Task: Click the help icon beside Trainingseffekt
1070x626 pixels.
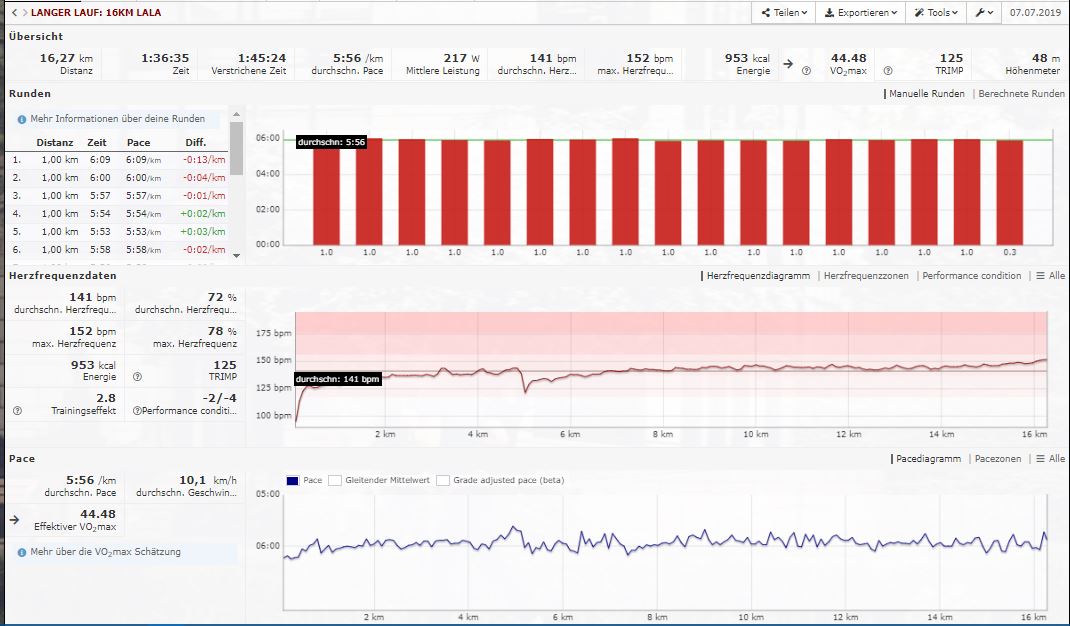Action: tap(17, 411)
